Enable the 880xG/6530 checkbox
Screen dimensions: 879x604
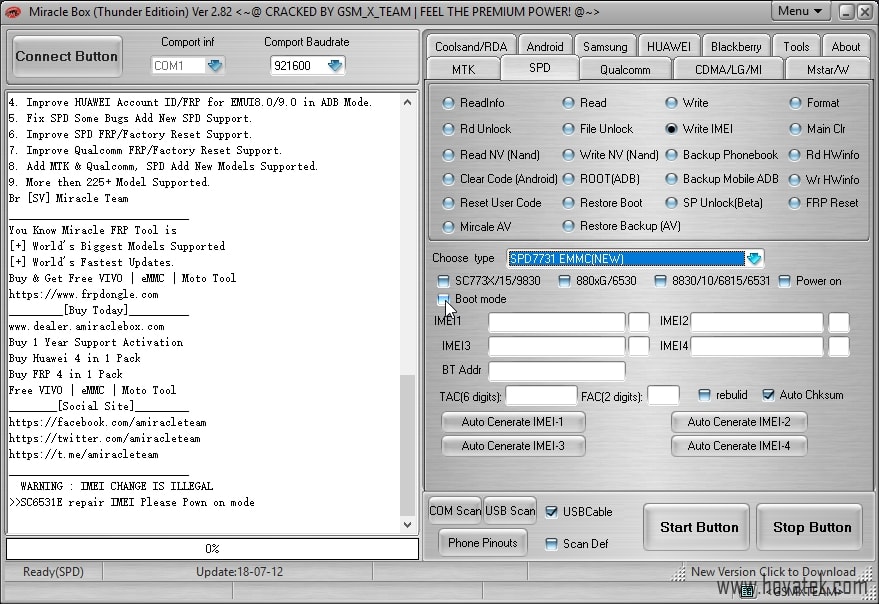coord(565,281)
